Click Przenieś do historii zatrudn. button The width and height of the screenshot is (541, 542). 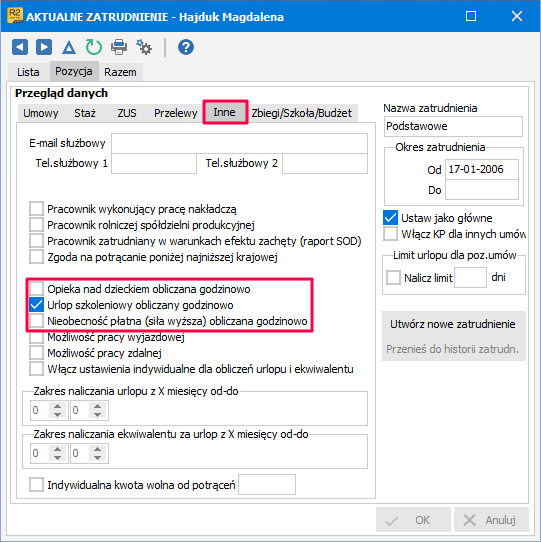click(453, 349)
